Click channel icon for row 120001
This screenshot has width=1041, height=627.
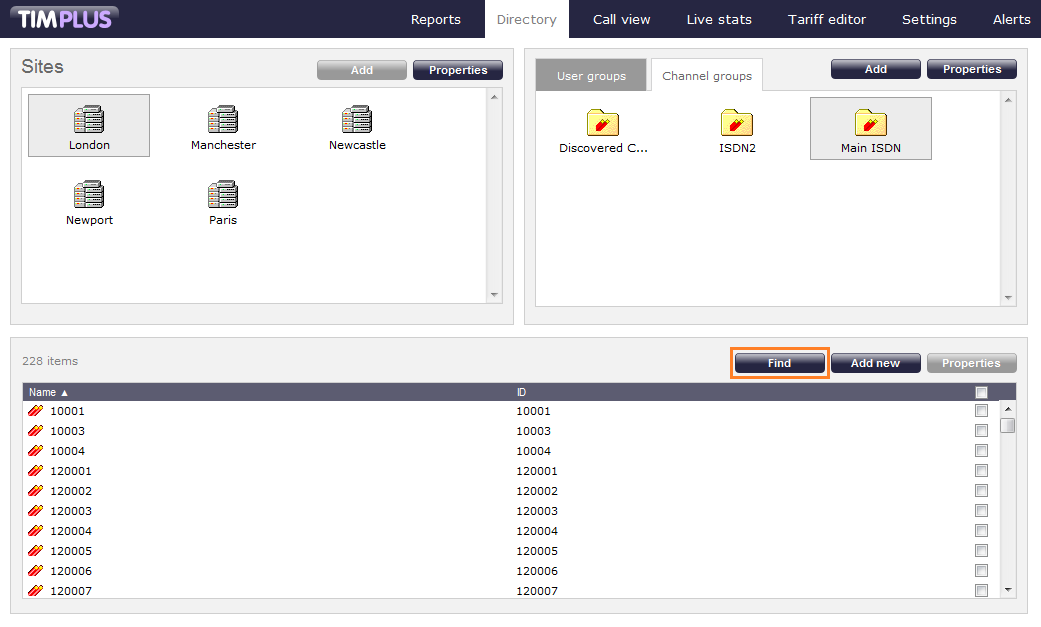[x=36, y=471]
